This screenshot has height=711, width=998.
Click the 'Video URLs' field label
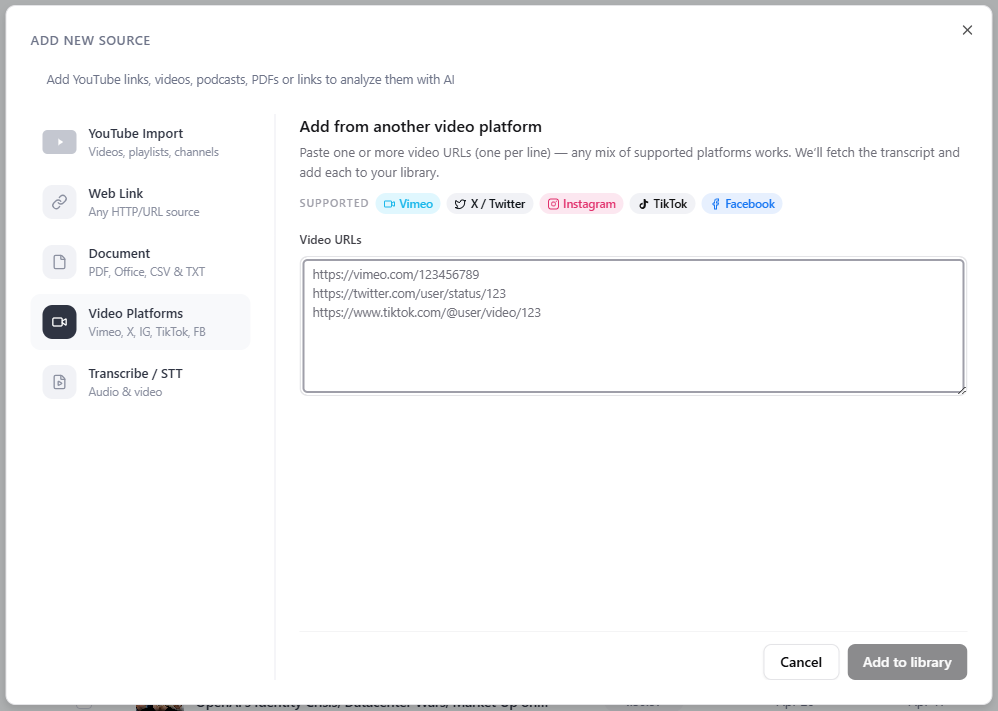[330, 240]
